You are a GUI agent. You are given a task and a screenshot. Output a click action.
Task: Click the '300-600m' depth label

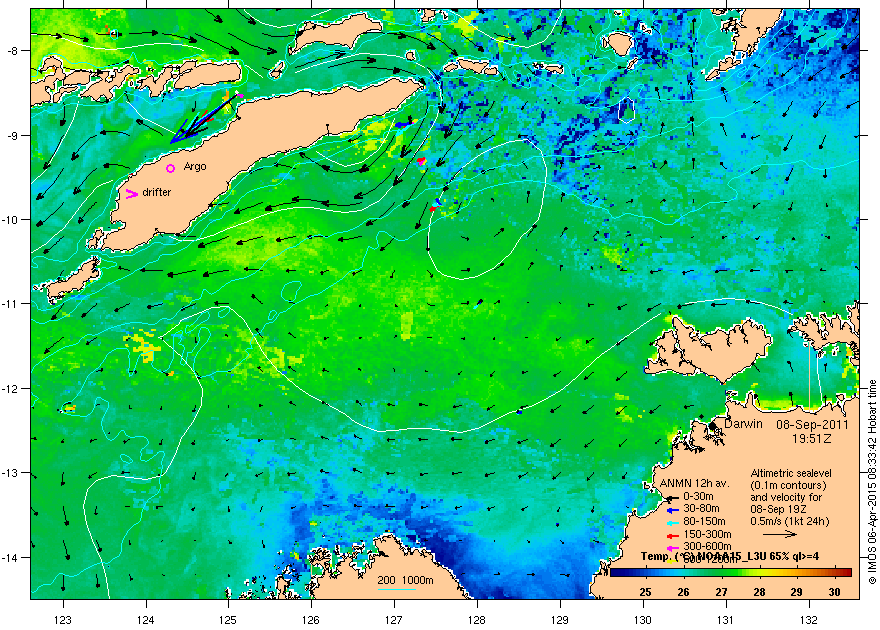[x=707, y=546]
